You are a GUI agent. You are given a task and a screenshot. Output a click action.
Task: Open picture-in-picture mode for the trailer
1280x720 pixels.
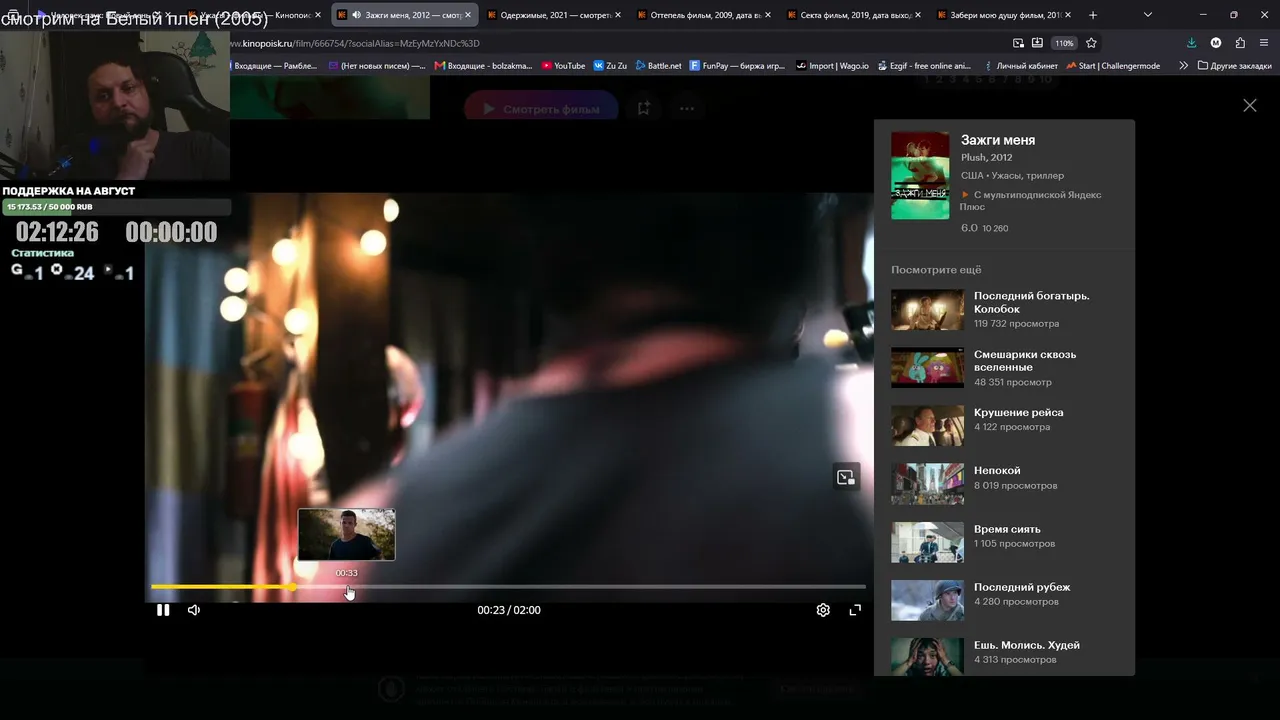846,477
